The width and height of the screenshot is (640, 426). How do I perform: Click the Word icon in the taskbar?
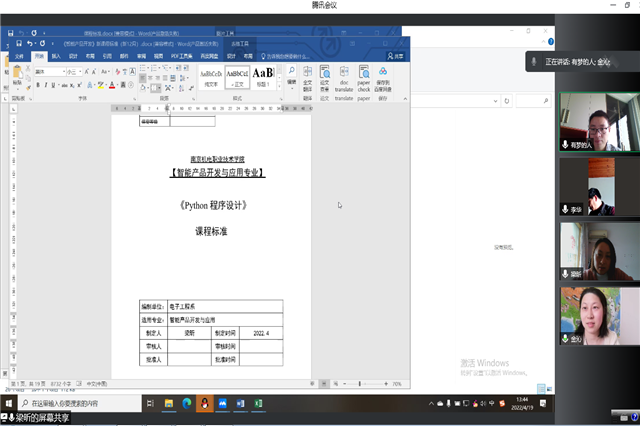point(239,403)
